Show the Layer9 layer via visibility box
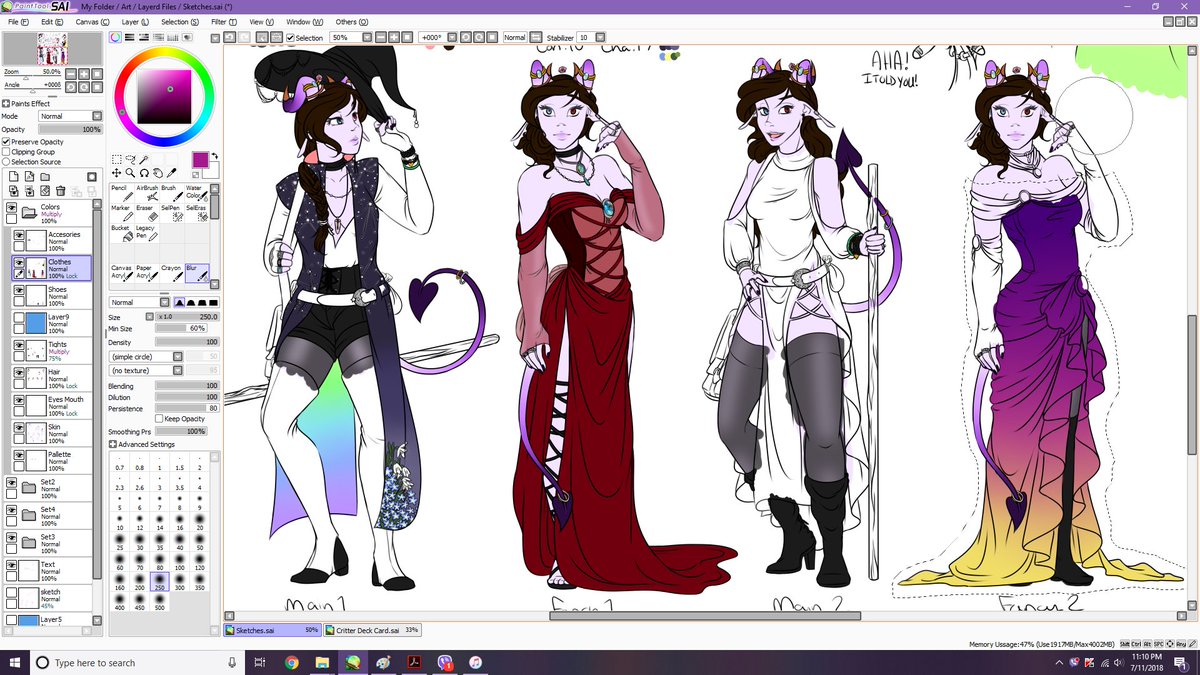 (18, 317)
